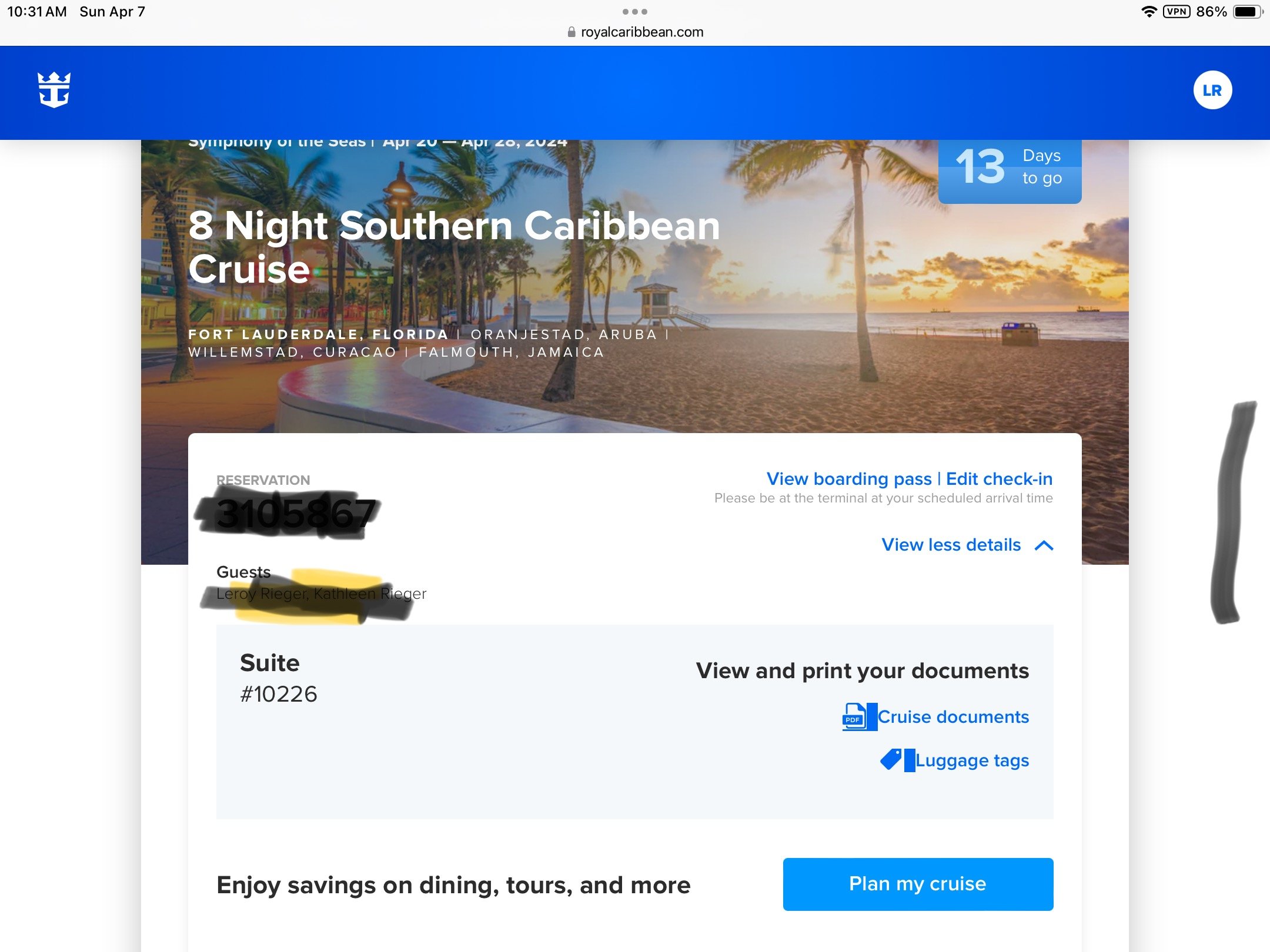Open the Cruise documents link

click(953, 717)
